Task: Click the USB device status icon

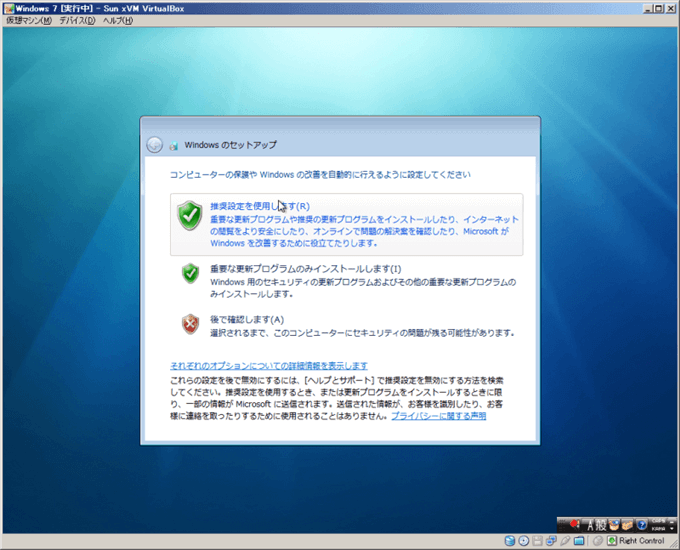Action: (x=566, y=541)
